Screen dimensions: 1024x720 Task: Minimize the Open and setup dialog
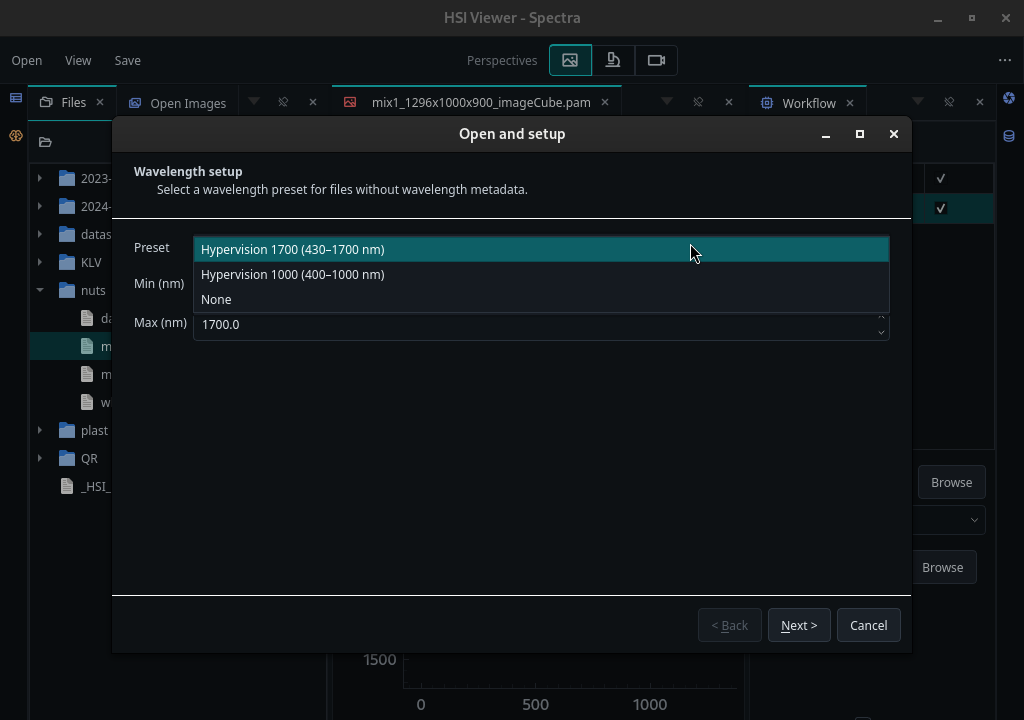click(x=825, y=134)
